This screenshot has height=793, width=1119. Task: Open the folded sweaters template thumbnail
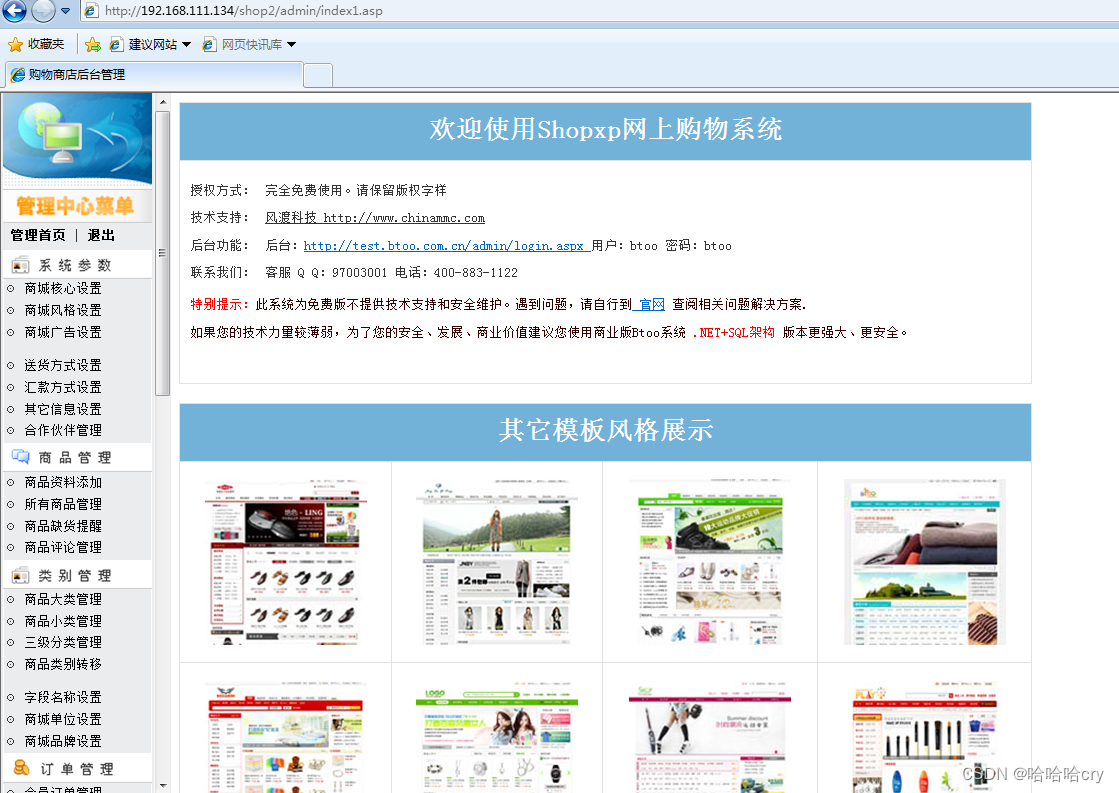click(x=925, y=562)
